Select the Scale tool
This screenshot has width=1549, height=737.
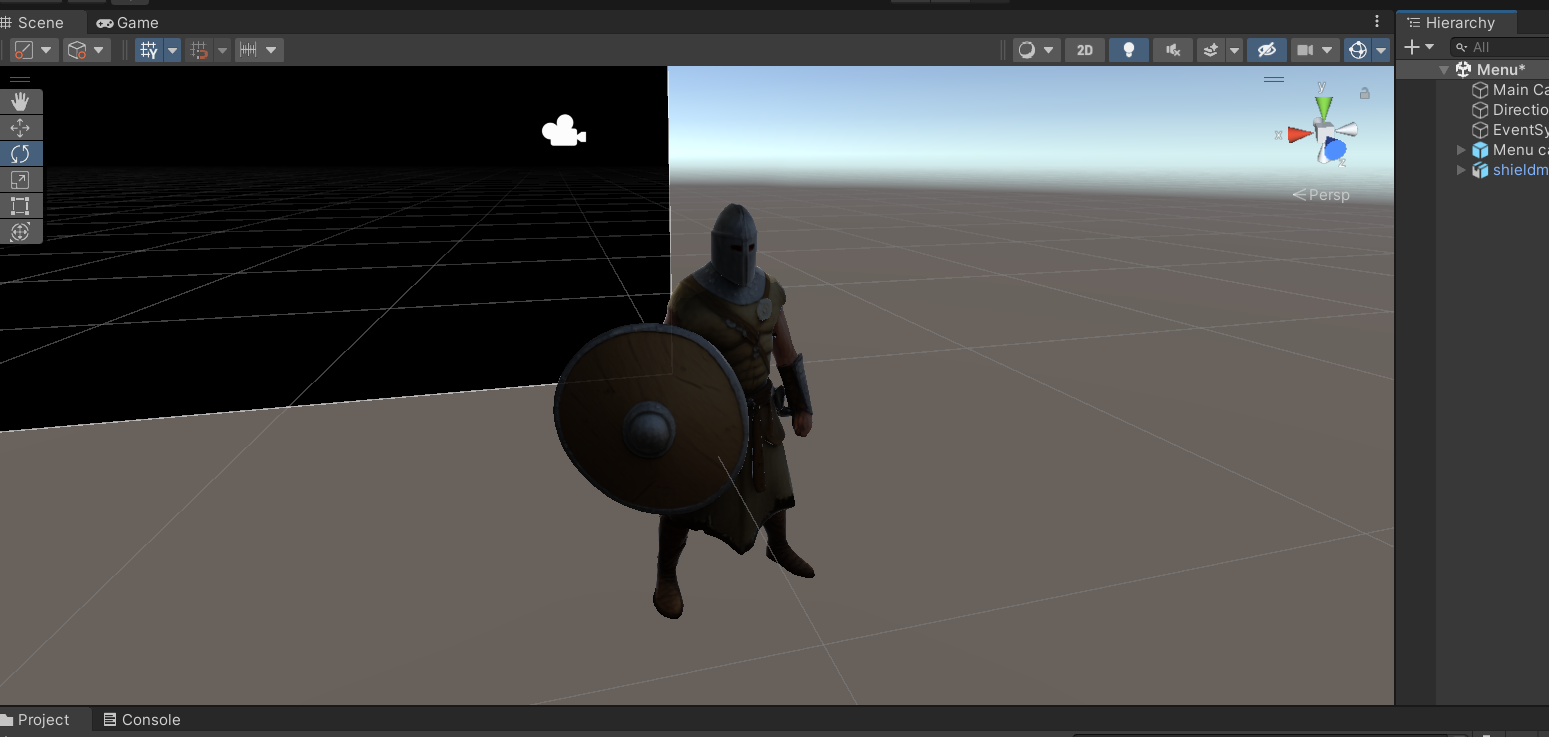tap(21, 179)
